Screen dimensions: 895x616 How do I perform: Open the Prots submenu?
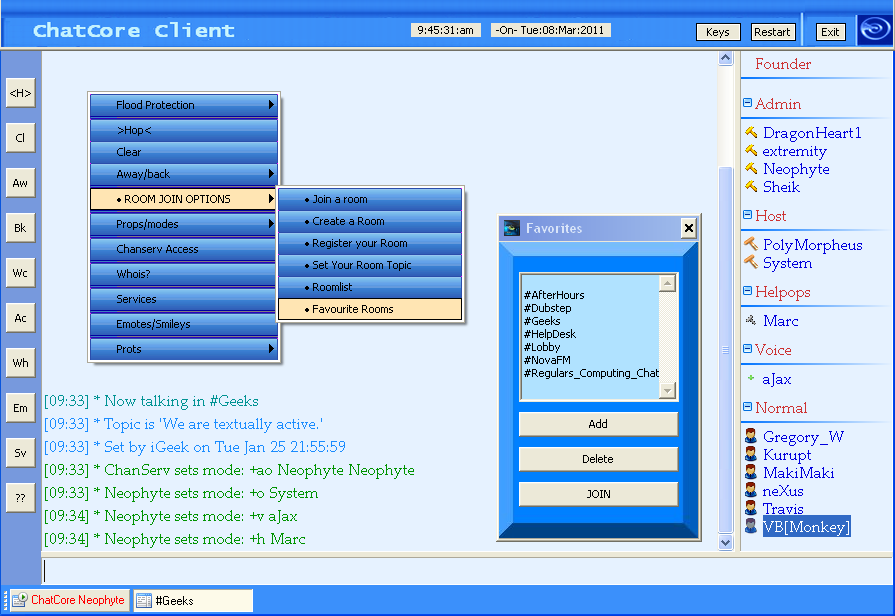click(184, 349)
